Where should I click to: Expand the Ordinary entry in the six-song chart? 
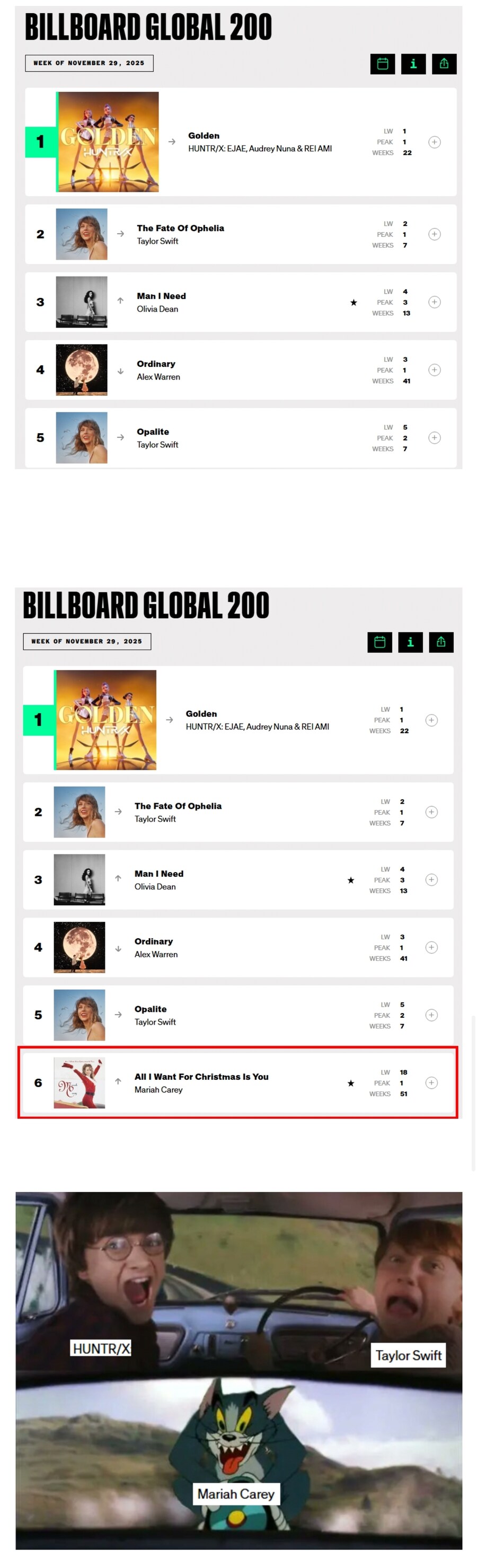point(431,948)
